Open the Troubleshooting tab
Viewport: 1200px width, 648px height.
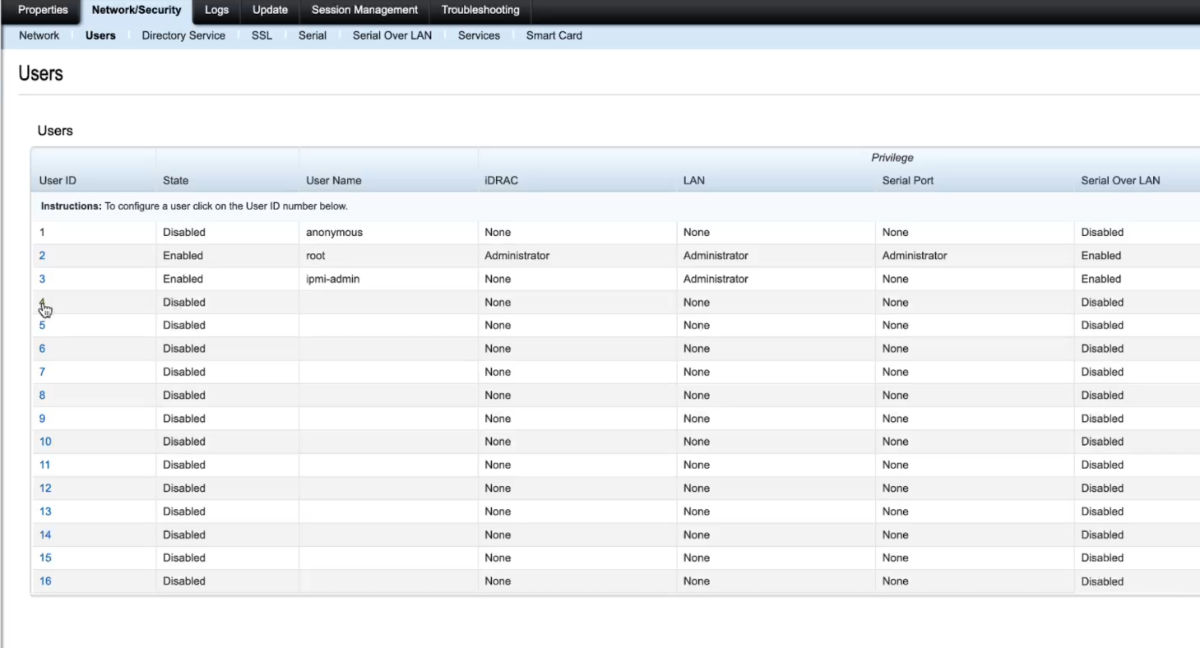[x=480, y=10]
